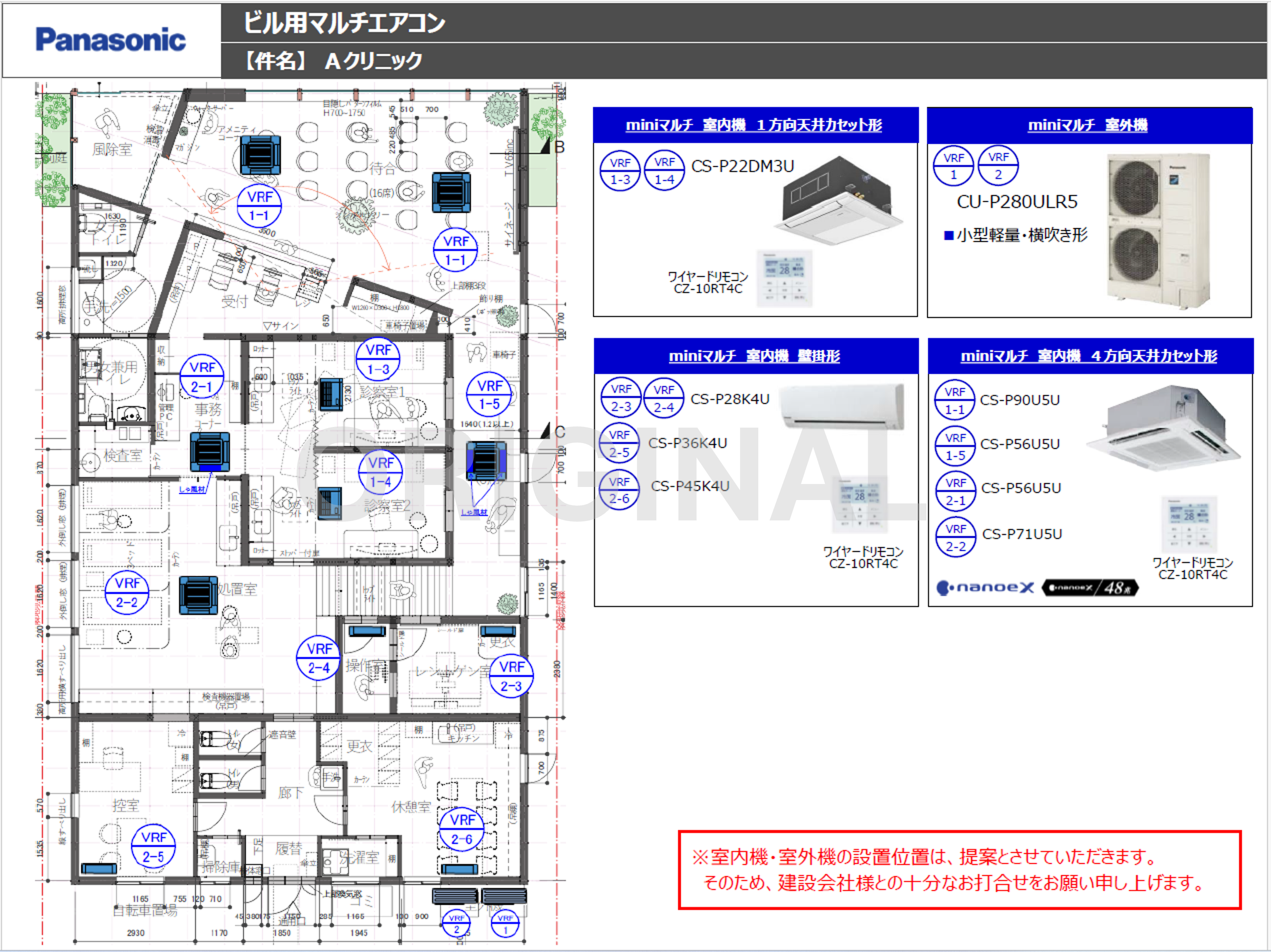
Task: Click the VRF 1-3 circle in the 1方向 legend panel
Action: click(620, 171)
